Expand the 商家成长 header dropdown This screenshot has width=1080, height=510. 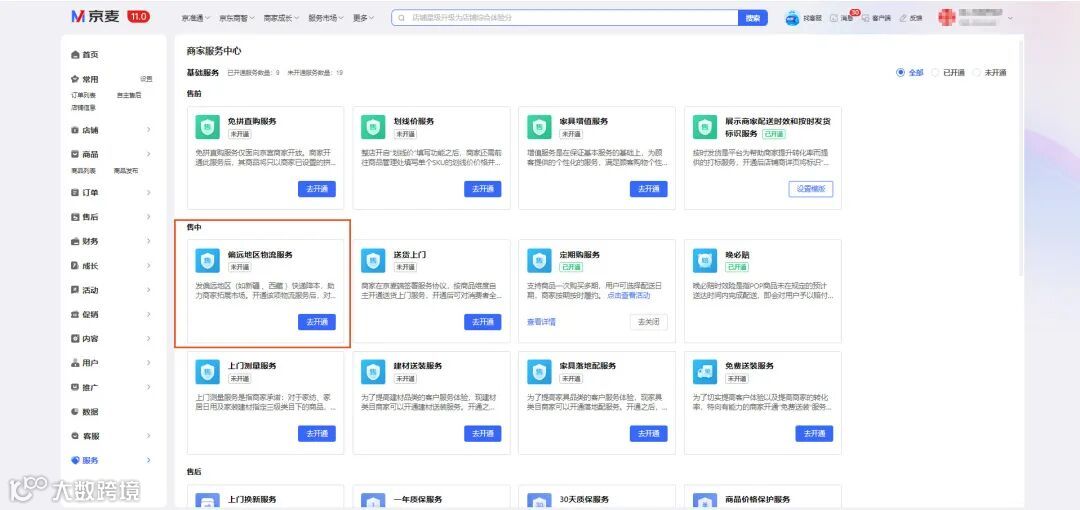click(281, 19)
